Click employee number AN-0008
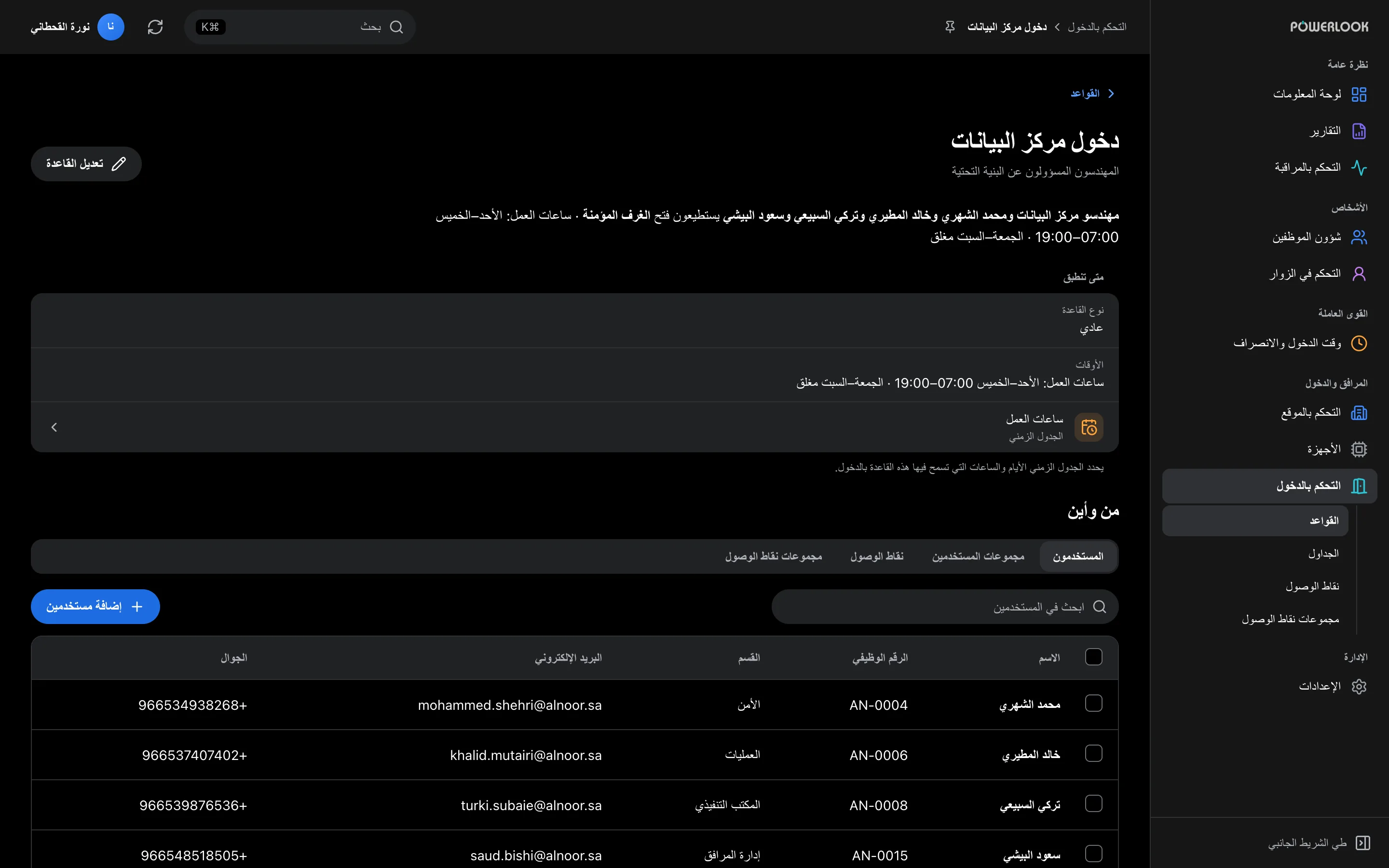Screen dimensions: 1389x868 [879, 805]
